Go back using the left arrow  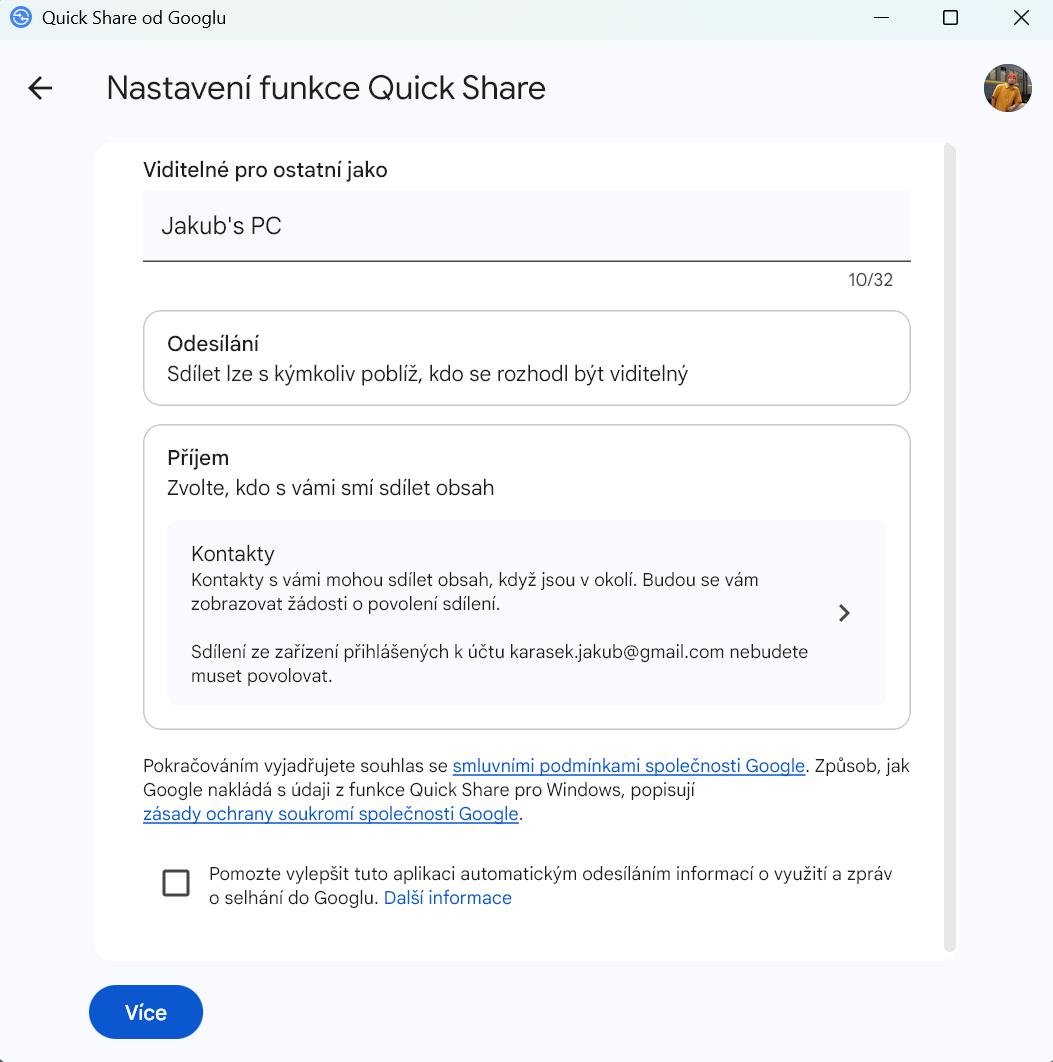tap(40, 88)
